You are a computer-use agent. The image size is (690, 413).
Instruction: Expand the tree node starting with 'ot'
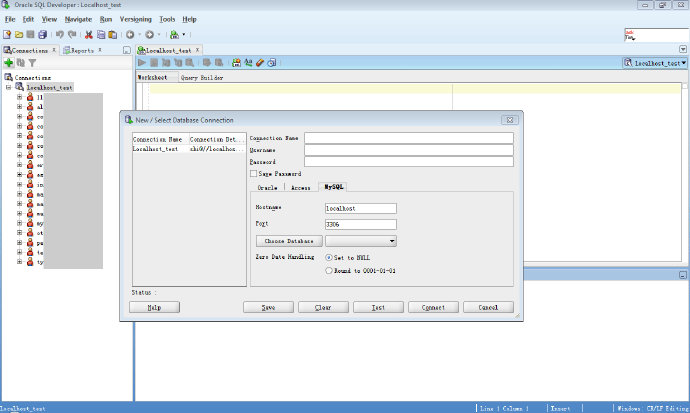pyautogui.click(x=19, y=233)
